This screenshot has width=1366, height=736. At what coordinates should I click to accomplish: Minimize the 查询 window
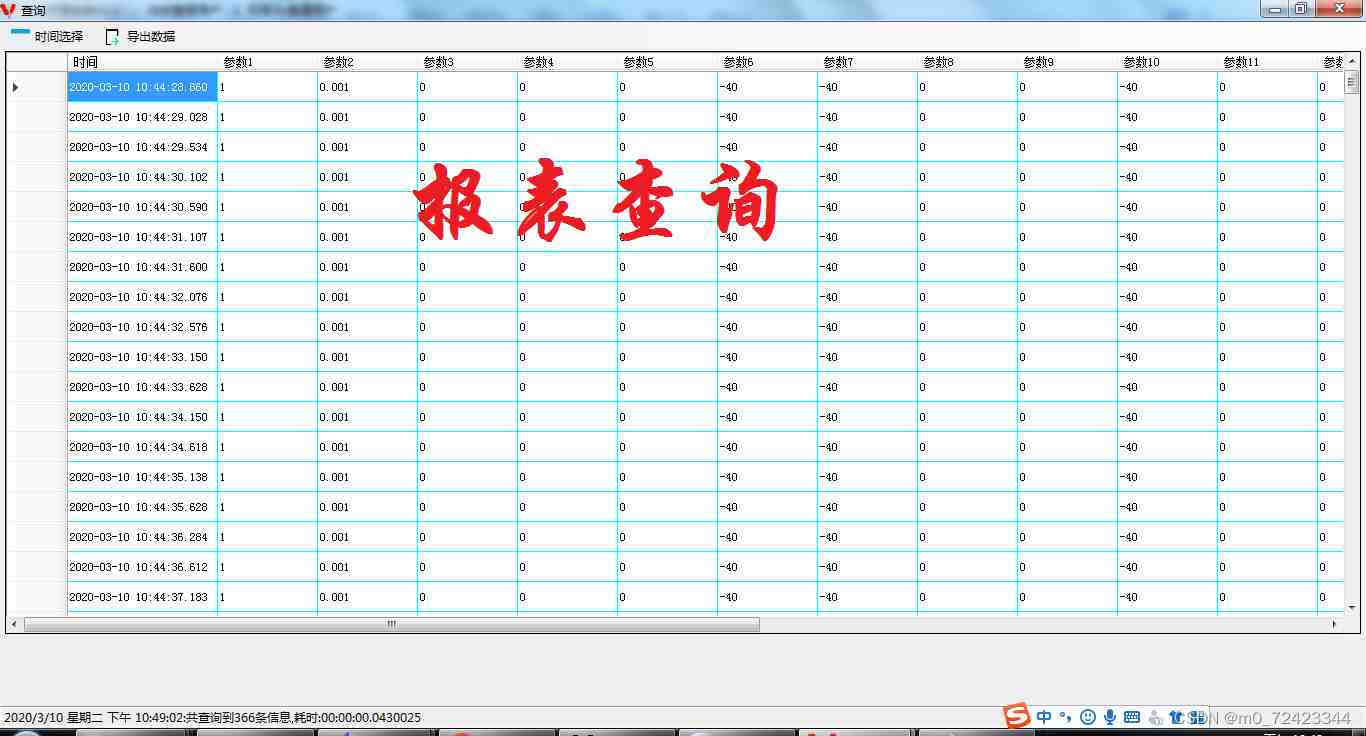click(1273, 9)
